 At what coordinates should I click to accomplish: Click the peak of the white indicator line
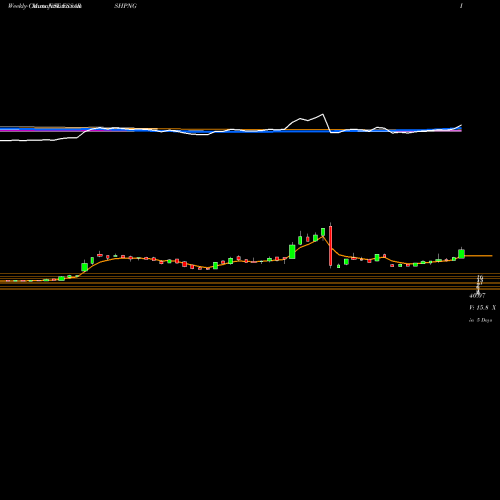[323, 114]
